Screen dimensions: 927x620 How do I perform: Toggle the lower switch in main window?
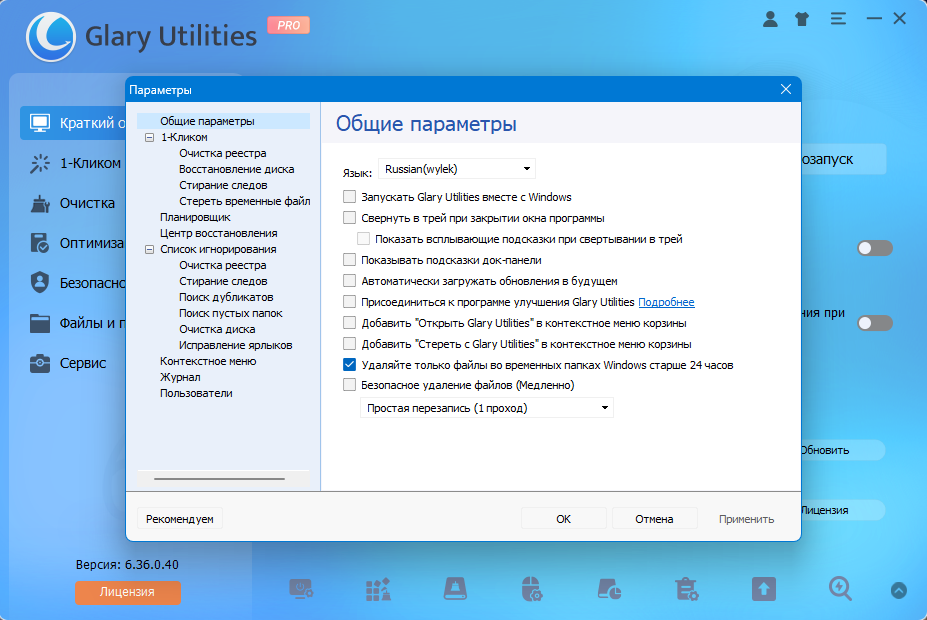click(875, 323)
